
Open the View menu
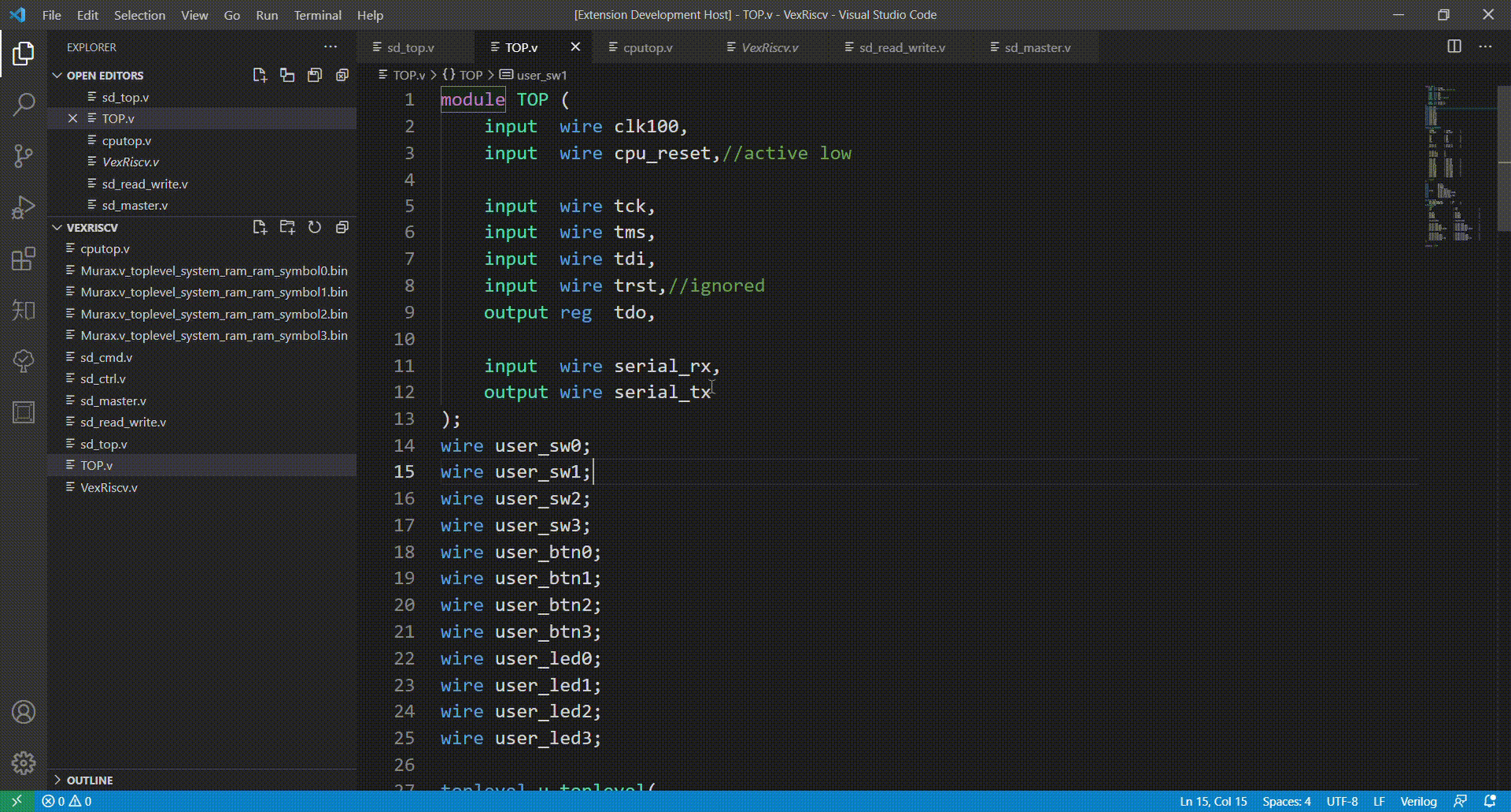coord(194,15)
